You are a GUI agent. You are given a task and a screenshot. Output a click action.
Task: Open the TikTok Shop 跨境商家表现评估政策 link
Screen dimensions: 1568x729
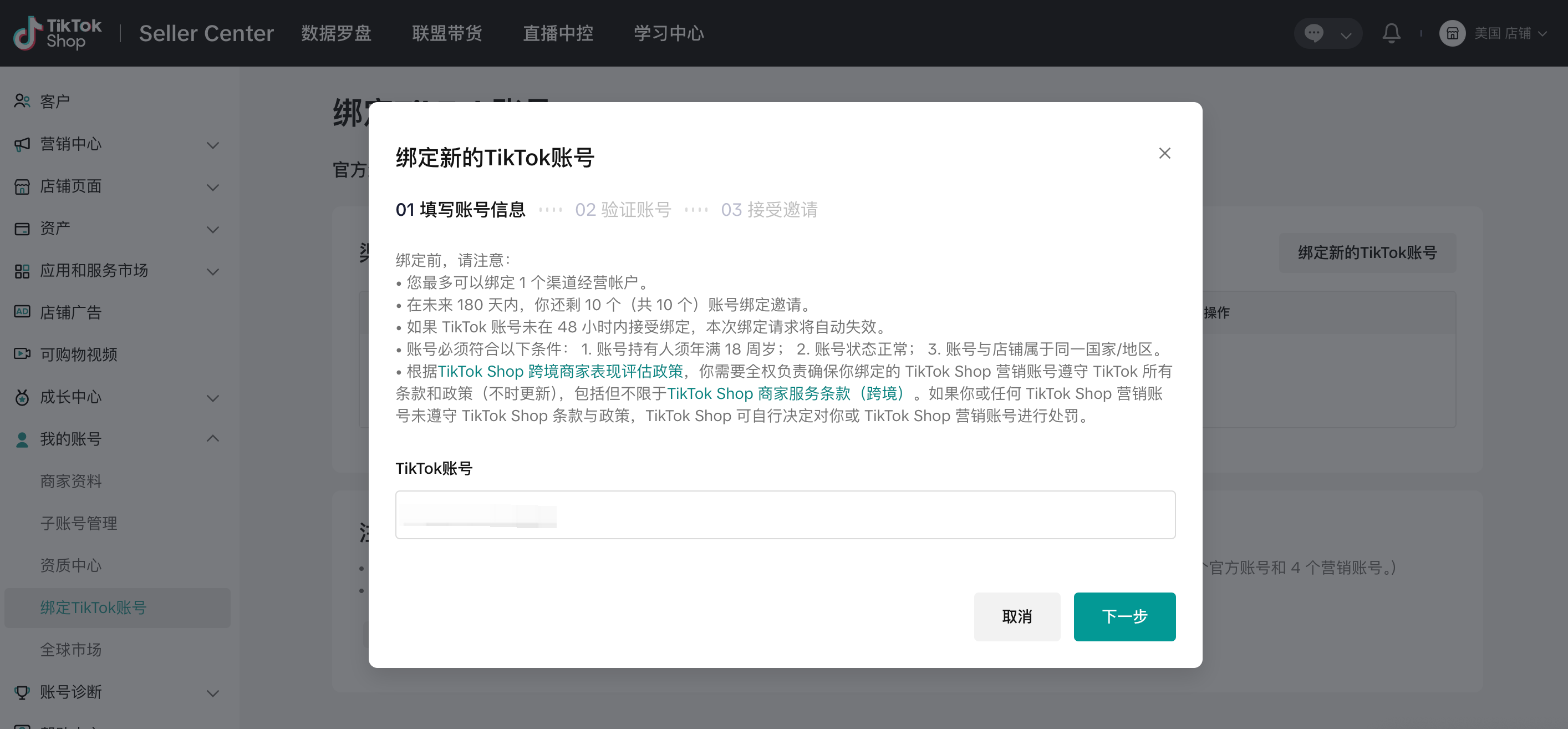[x=560, y=371]
